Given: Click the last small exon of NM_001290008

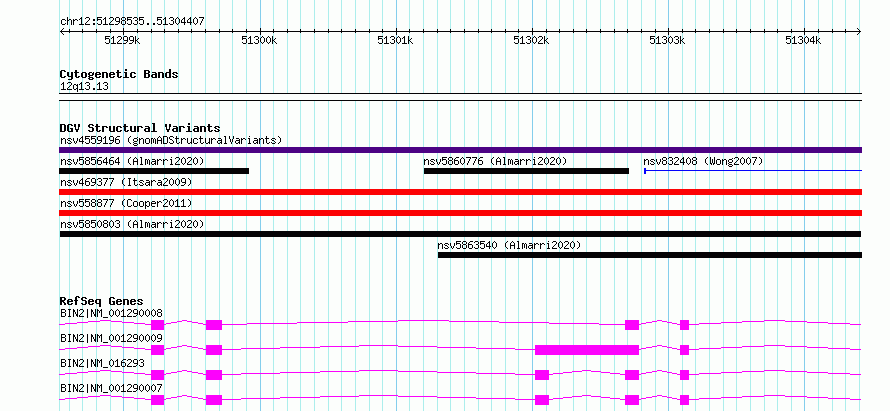Looking at the screenshot, I should [x=685, y=325].
